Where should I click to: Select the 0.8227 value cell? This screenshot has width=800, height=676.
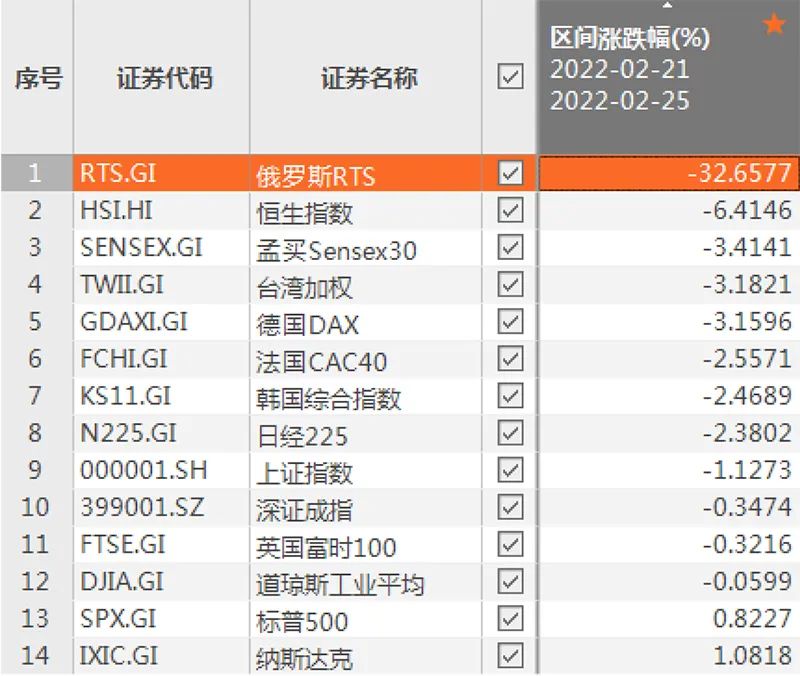point(669,619)
